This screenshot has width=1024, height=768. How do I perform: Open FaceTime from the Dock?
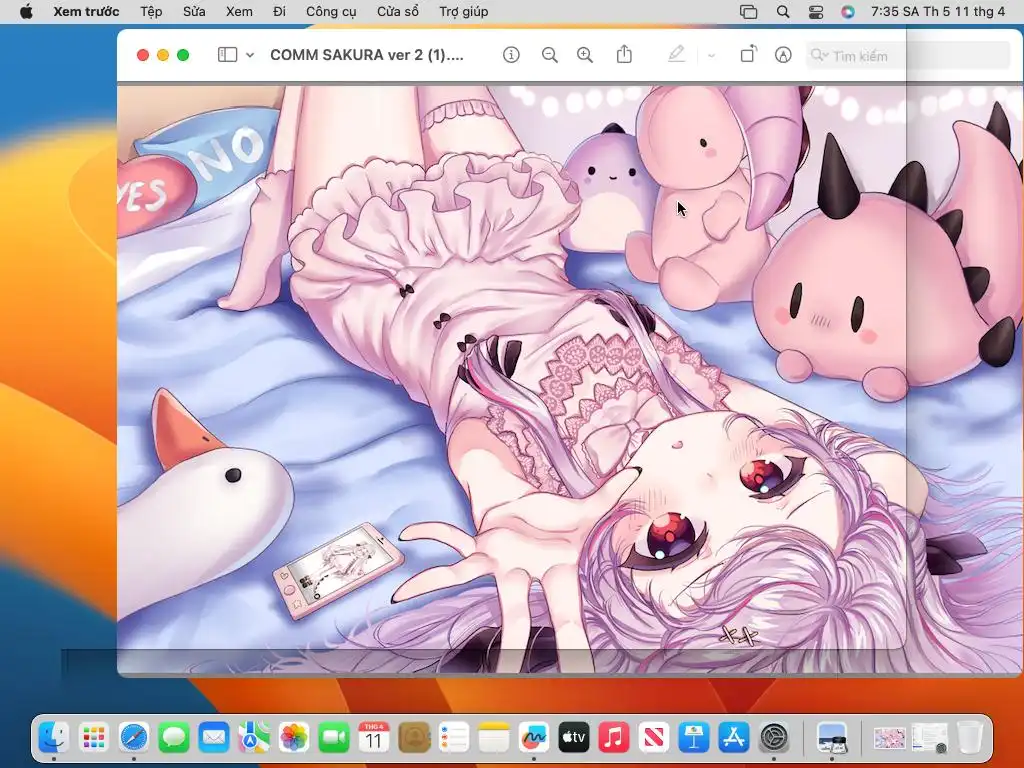[x=334, y=737]
